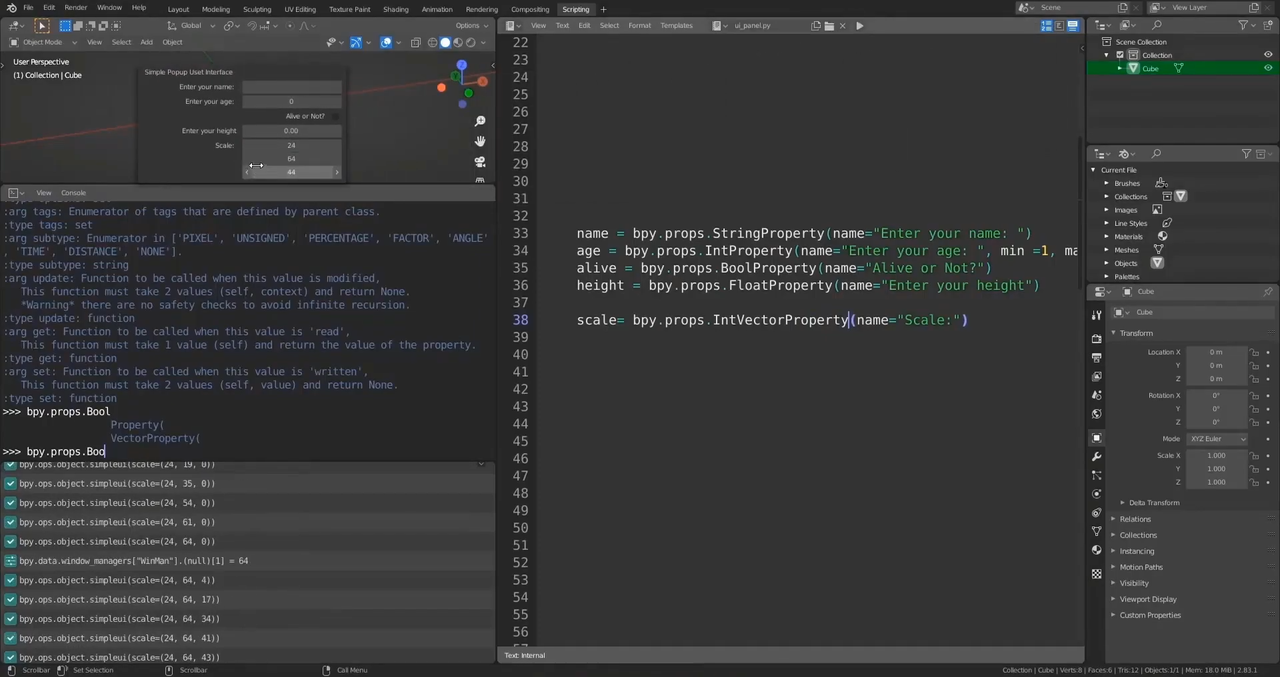Image resolution: width=1280 pixels, height=677 pixels.
Task: Click the select tool cursor icon in the header
Action: pyautogui.click(x=42, y=26)
